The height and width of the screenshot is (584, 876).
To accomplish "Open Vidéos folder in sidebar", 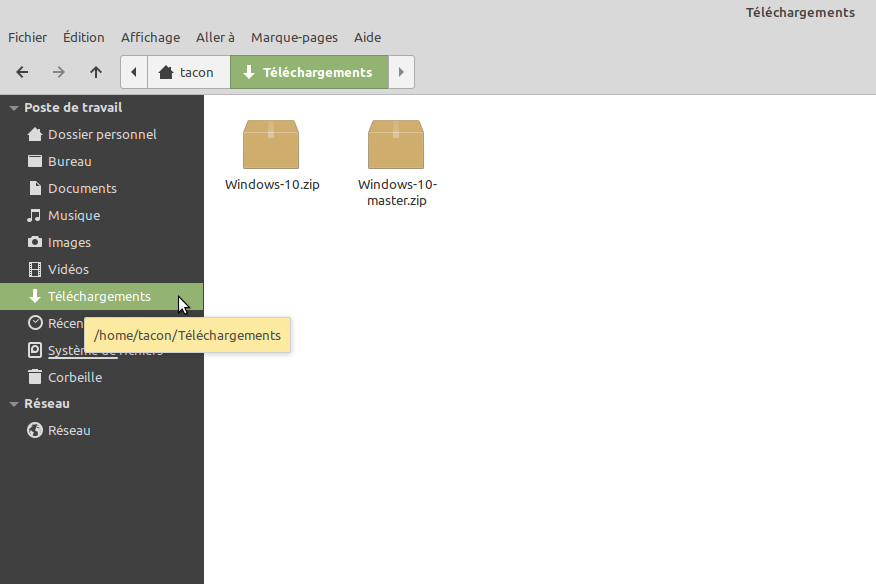I will (x=68, y=270).
